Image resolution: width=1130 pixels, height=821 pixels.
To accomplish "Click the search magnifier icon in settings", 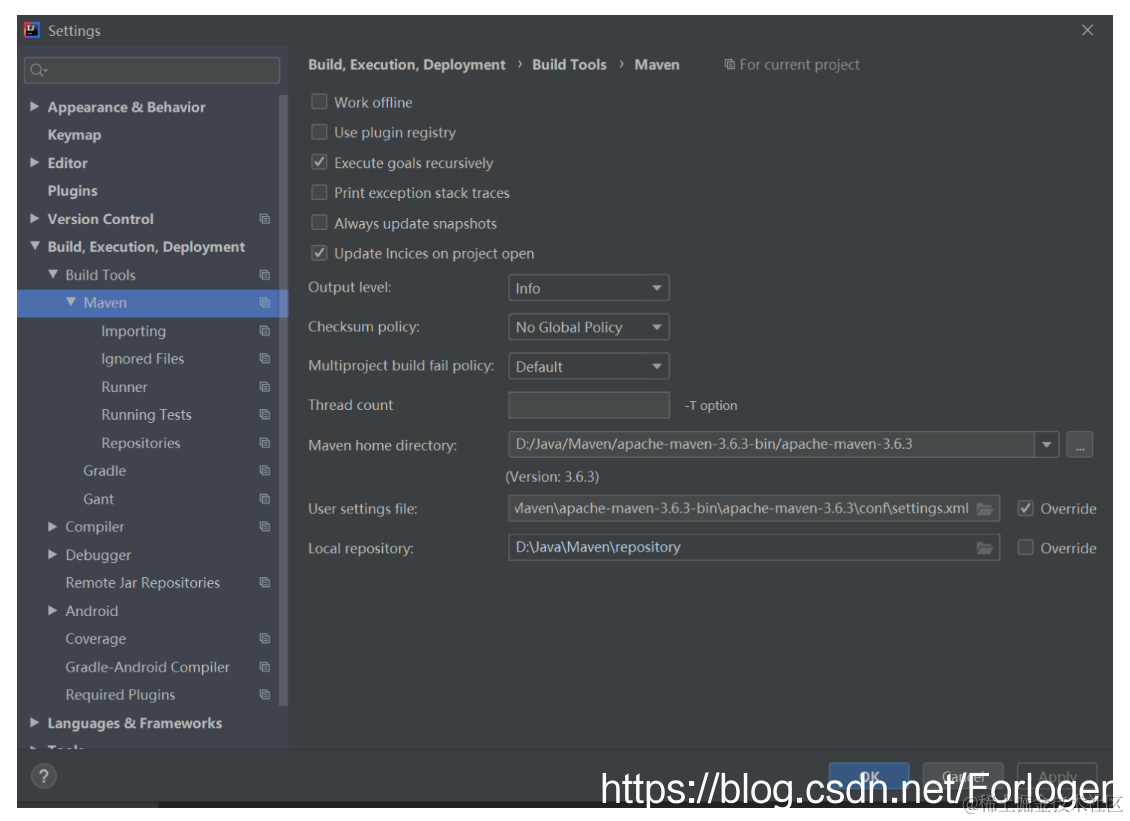I will (37, 70).
